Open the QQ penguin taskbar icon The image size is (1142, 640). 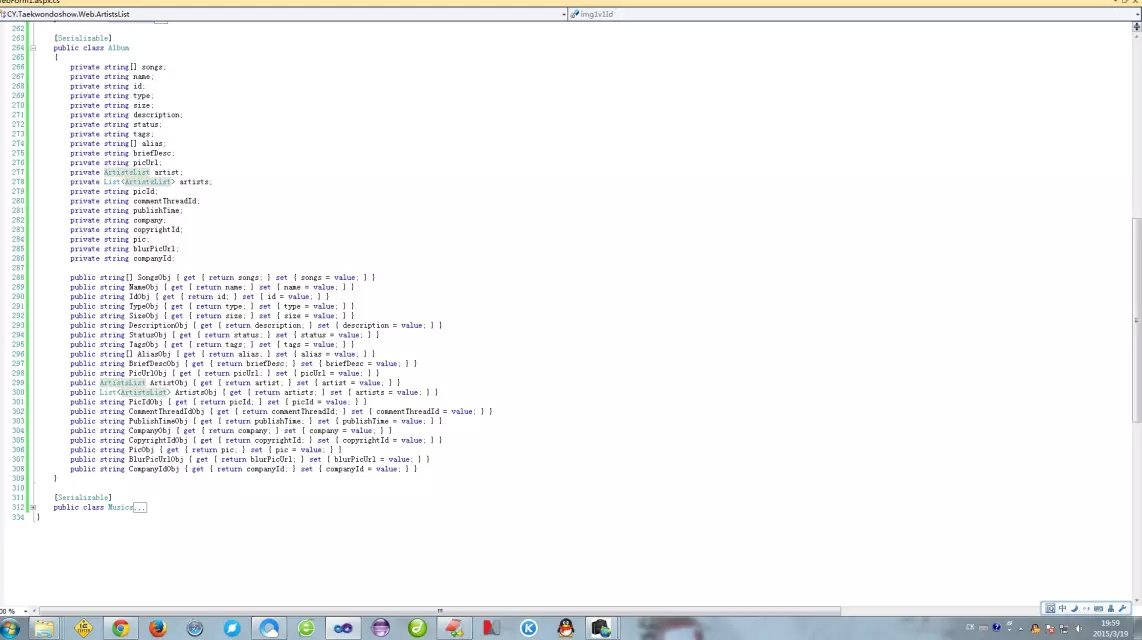point(566,628)
